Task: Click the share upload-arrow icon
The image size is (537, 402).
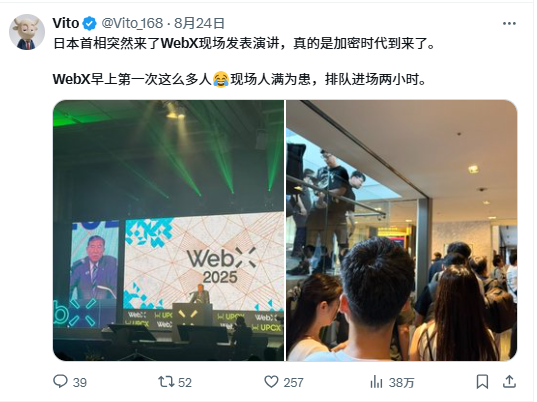Action: click(x=509, y=381)
